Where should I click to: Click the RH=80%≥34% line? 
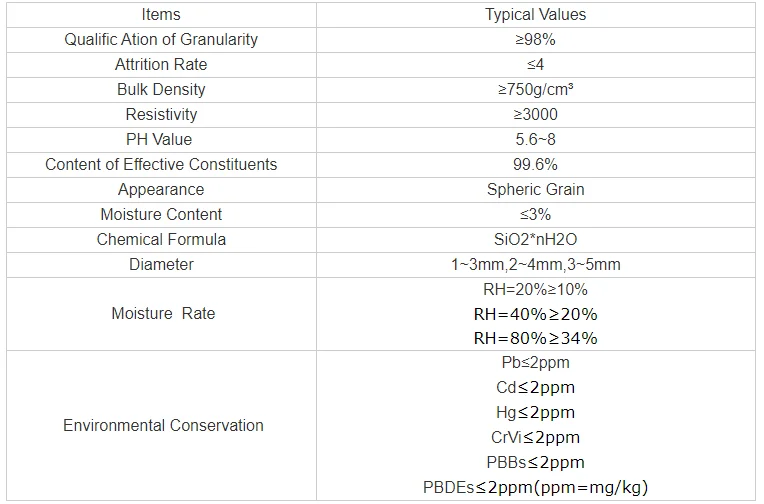535,339
